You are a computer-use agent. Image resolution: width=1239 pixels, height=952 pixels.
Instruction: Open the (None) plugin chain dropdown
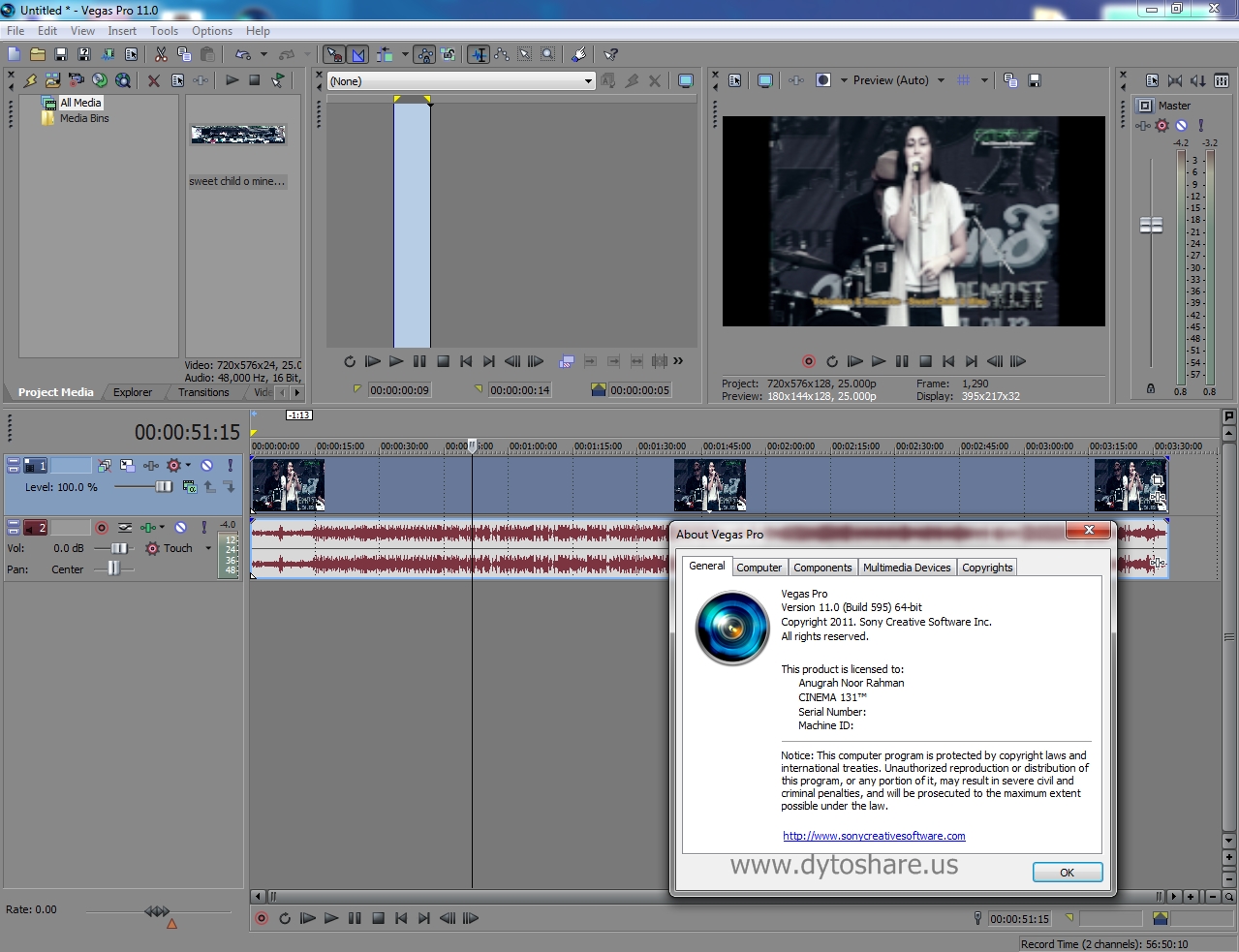pyautogui.click(x=589, y=81)
